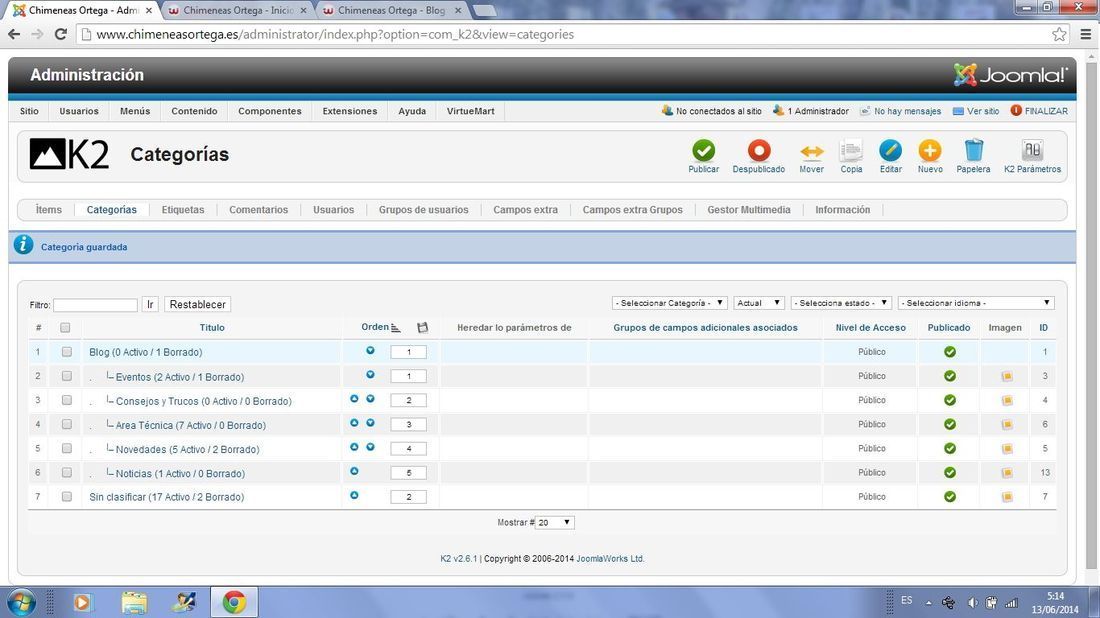This screenshot has width=1100, height=618.
Task: Click the Copia toolbar icon
Action: coord(851,151)
